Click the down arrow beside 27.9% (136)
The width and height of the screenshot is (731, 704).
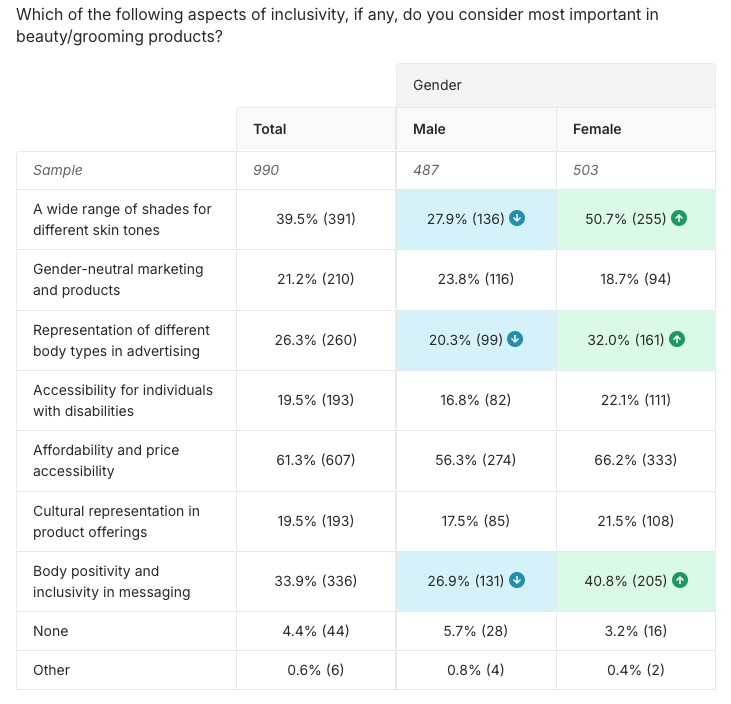click(x=517, y=219)
